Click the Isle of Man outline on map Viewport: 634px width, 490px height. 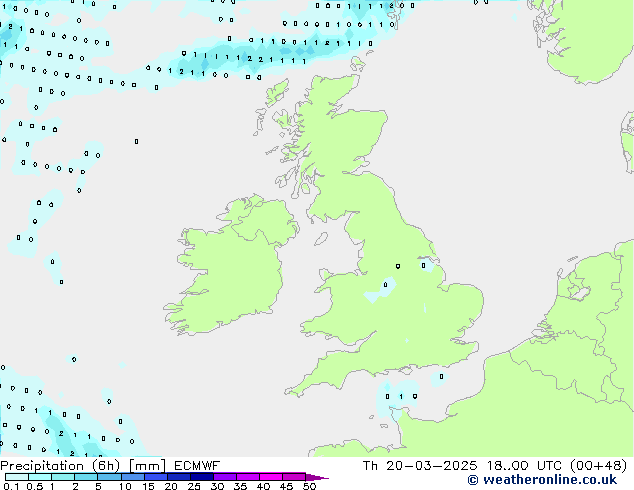pyautogui.click(x=321, y=239)
